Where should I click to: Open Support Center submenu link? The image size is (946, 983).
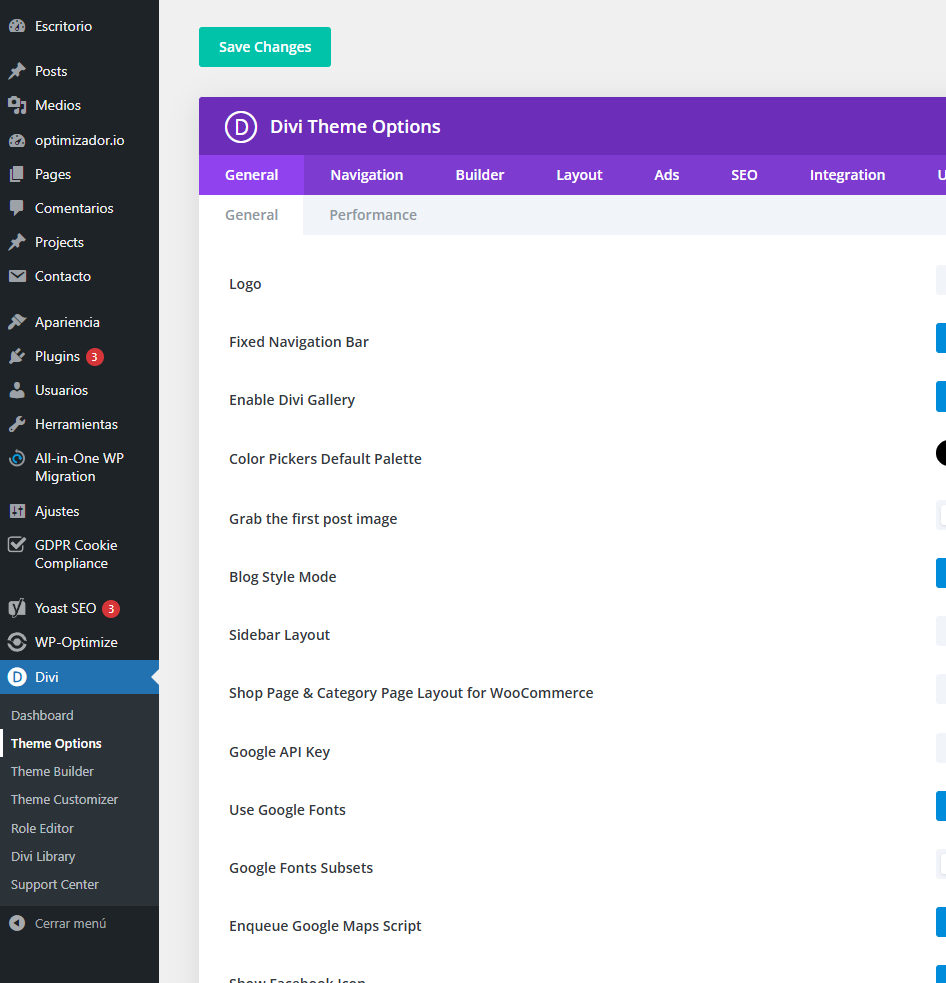click(55, 885)
